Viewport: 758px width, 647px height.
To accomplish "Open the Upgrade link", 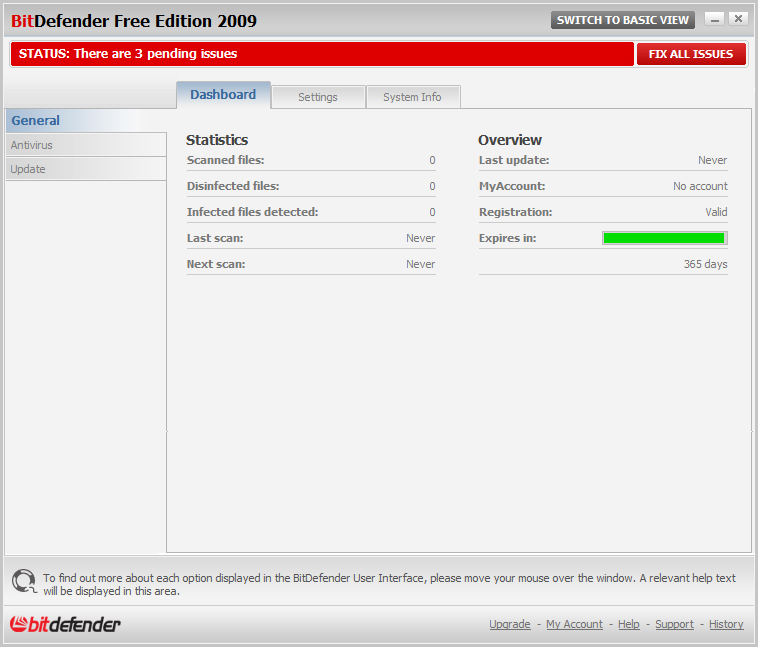I will click(x=510, y=624).
